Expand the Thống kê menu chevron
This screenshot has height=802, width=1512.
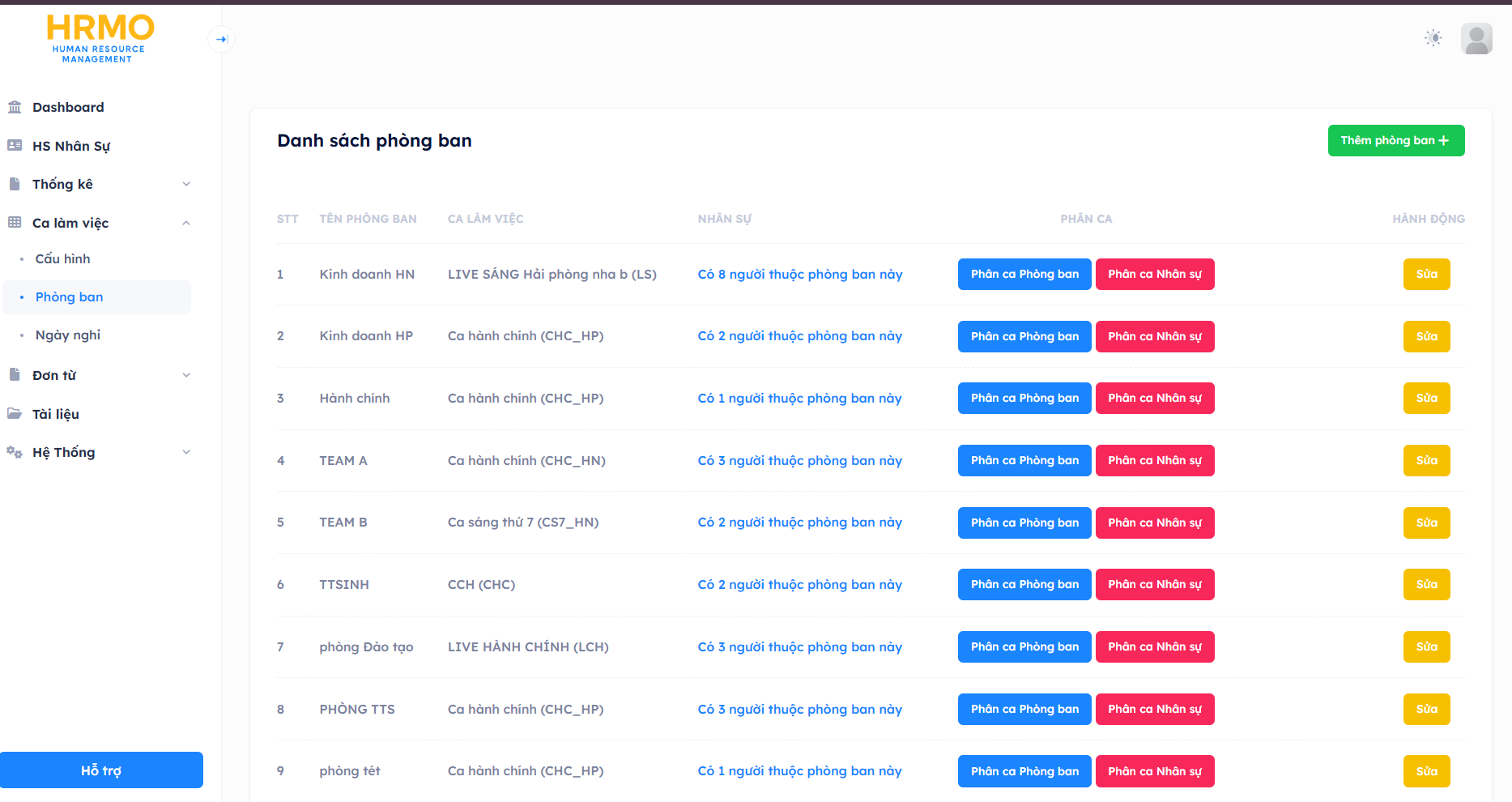coord(186,184)
